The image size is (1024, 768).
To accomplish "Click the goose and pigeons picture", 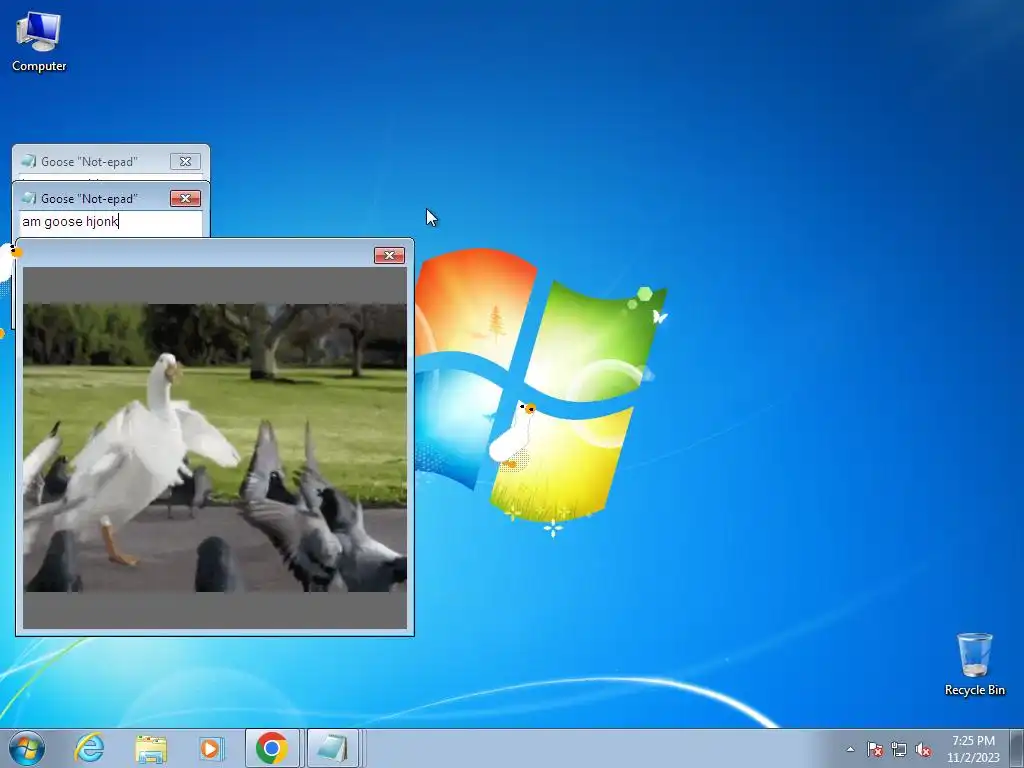I will click(x=215, y=448).
